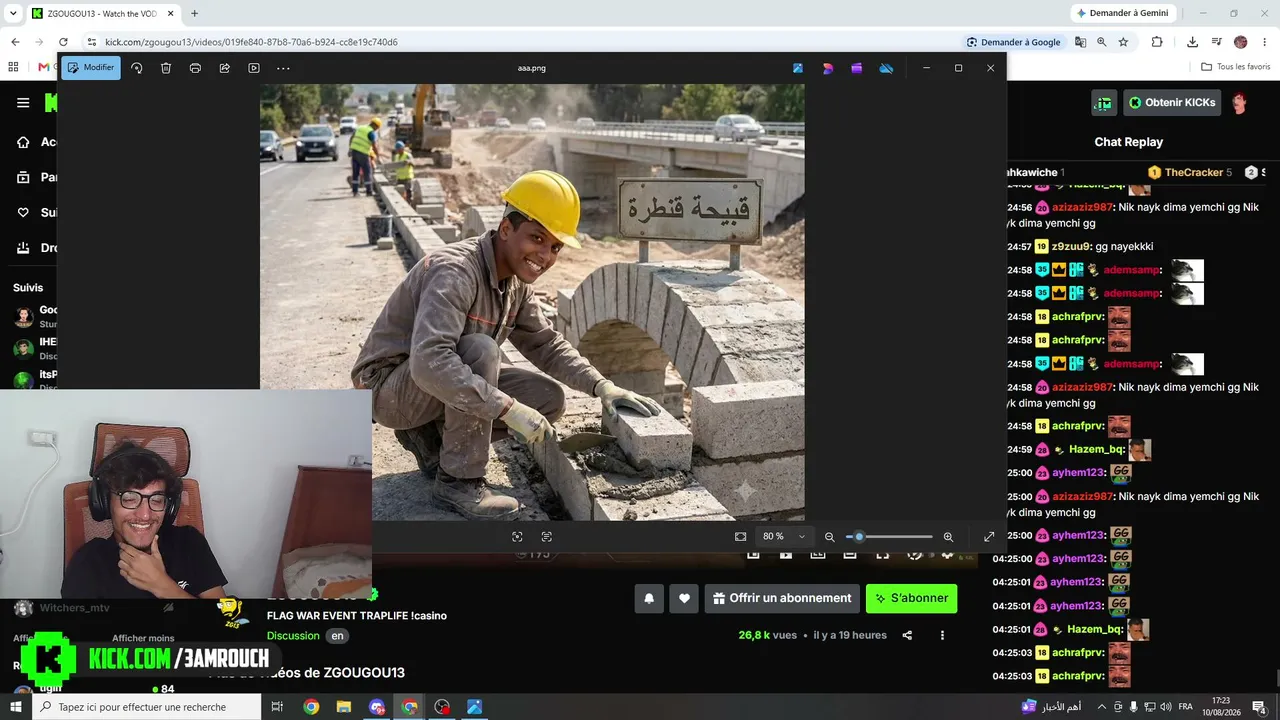Start slideshow from the Photos toolbar

coord(254,68)
